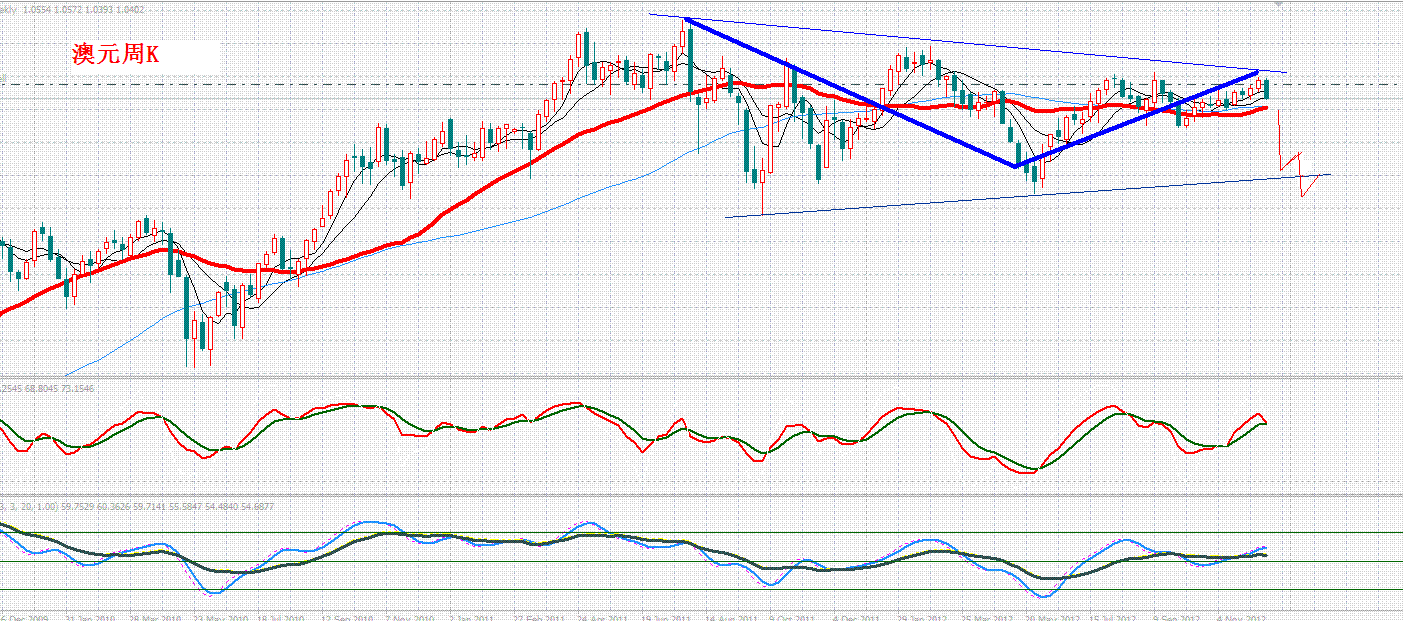This screenshot has width=1403, height=621.
Task: Select the red "澳元周K" chart label
Action: pos(115,55)
